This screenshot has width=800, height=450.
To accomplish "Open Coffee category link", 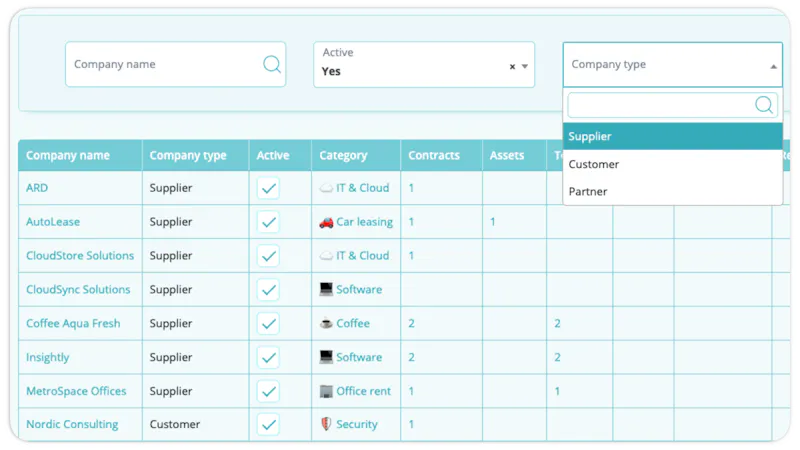I will coord(353,323).
